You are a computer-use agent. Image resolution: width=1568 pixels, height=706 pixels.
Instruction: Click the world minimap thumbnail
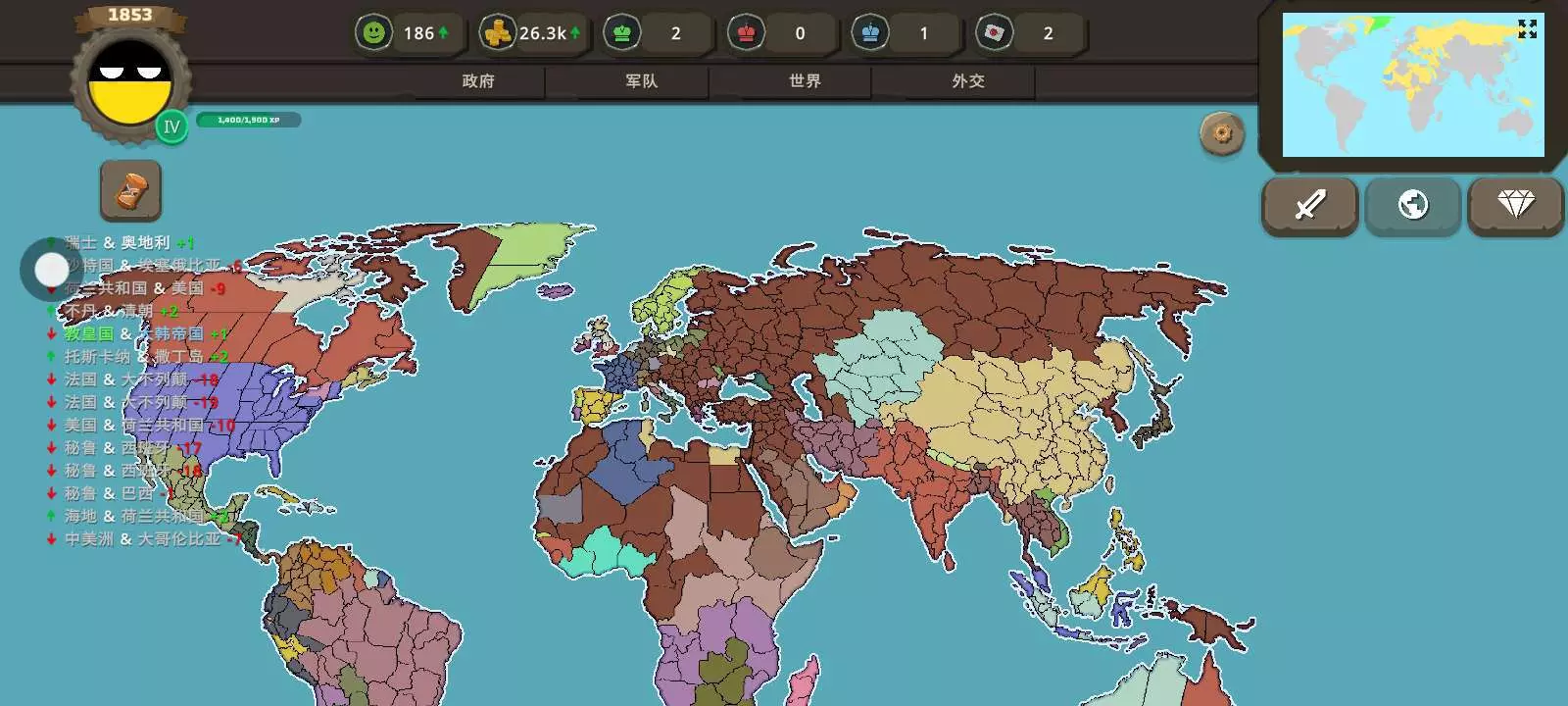click(1413, 84)
